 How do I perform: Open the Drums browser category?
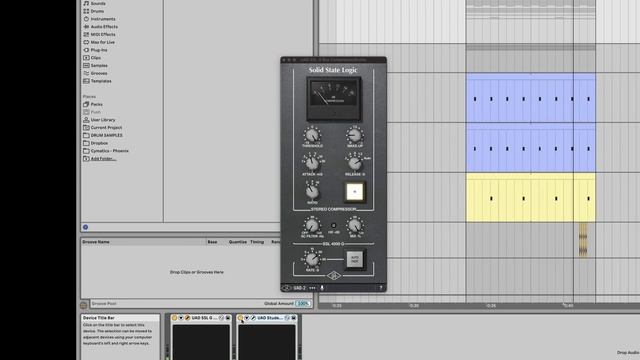[x=97, y=11]
